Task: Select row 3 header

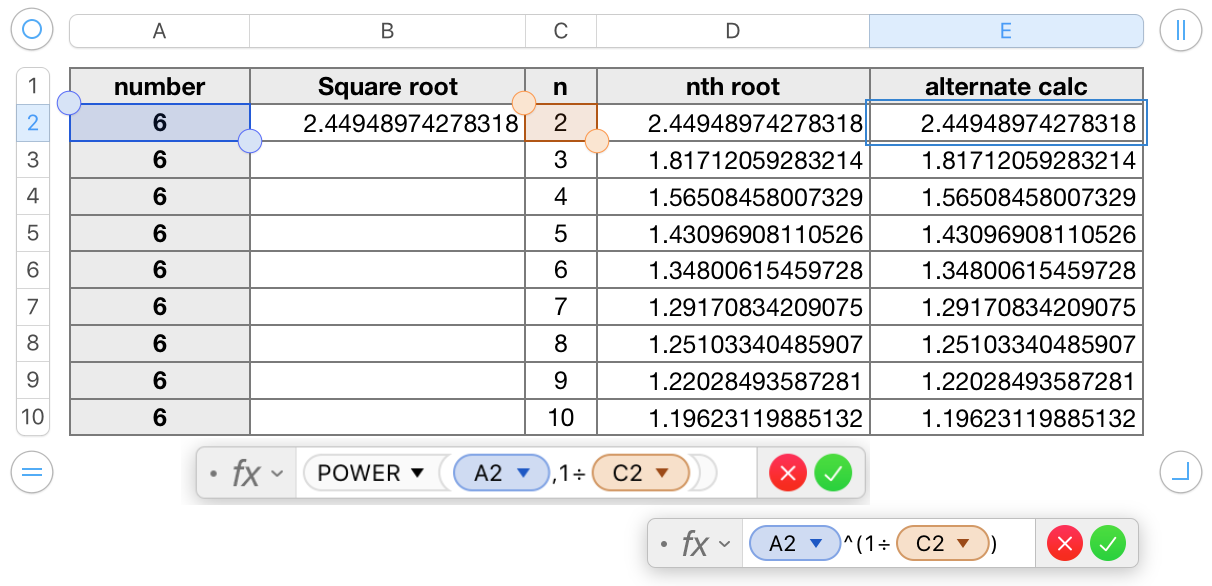Action: click(x=33, y=160)
